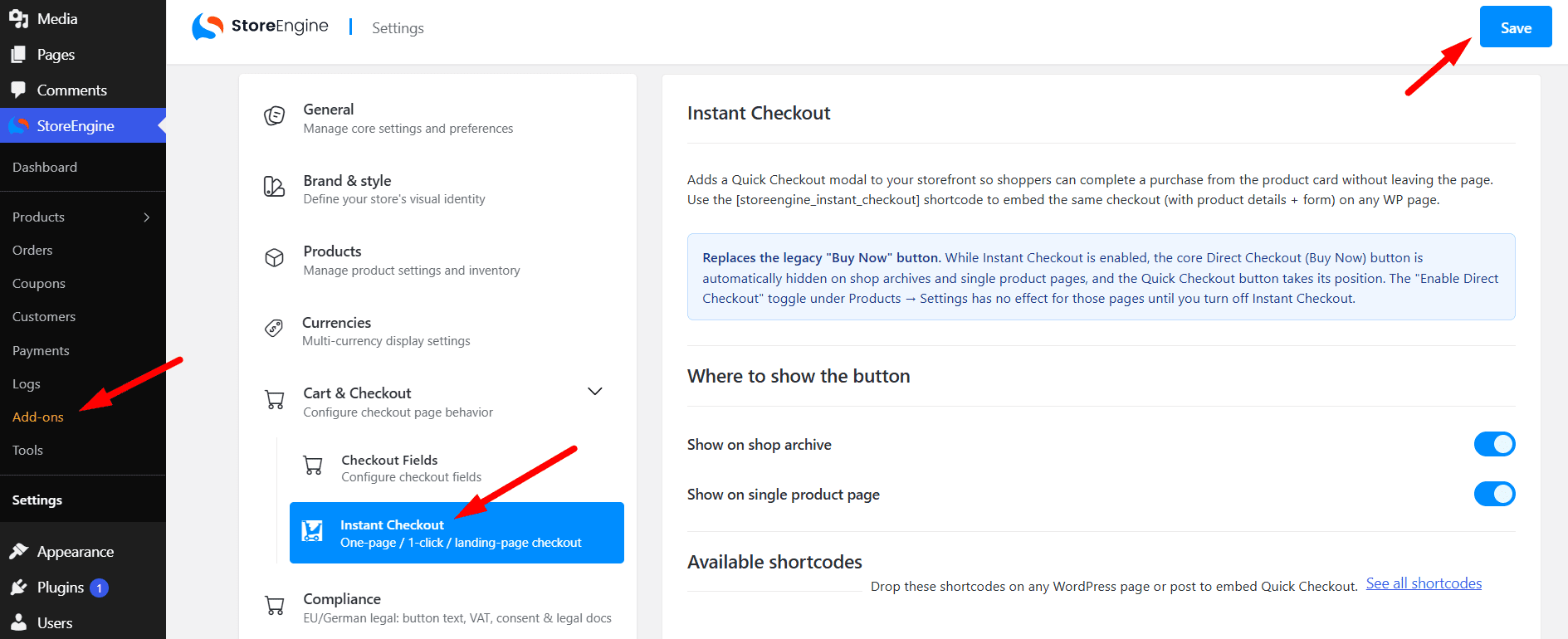Expand the Products submenu arrow in sidebar

[147, 217]
